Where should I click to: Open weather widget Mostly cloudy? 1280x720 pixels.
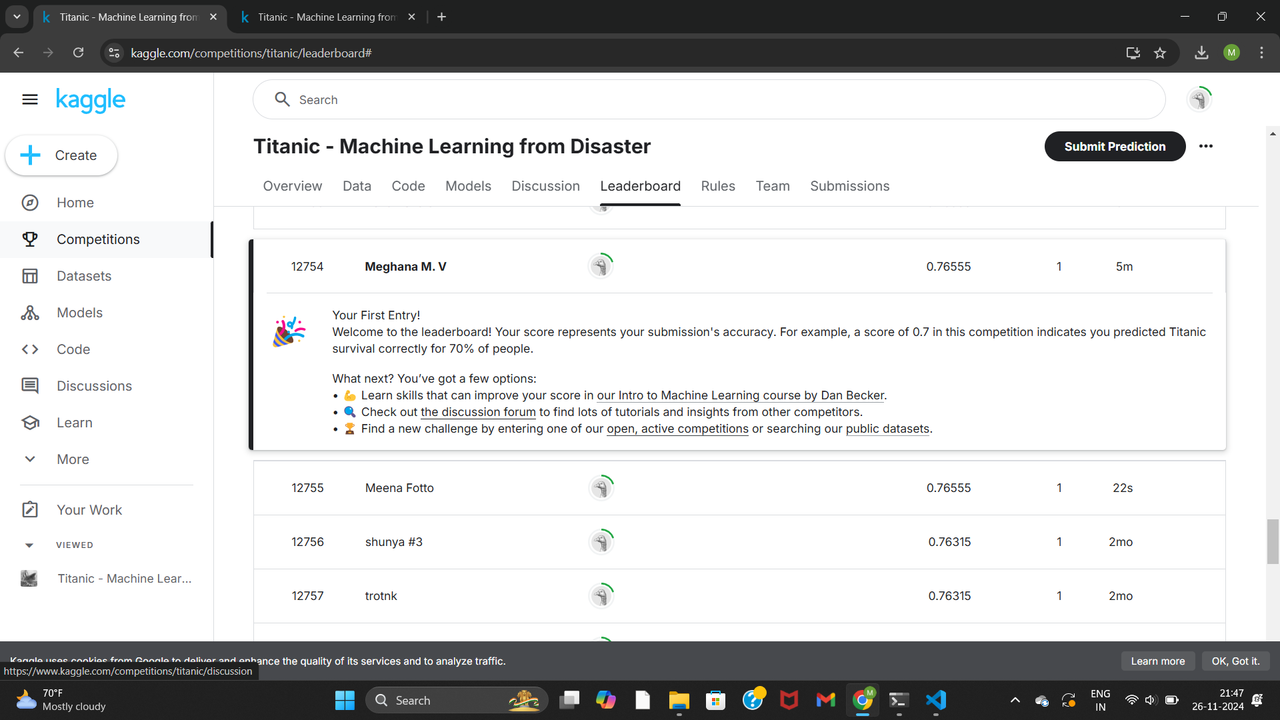60,700
